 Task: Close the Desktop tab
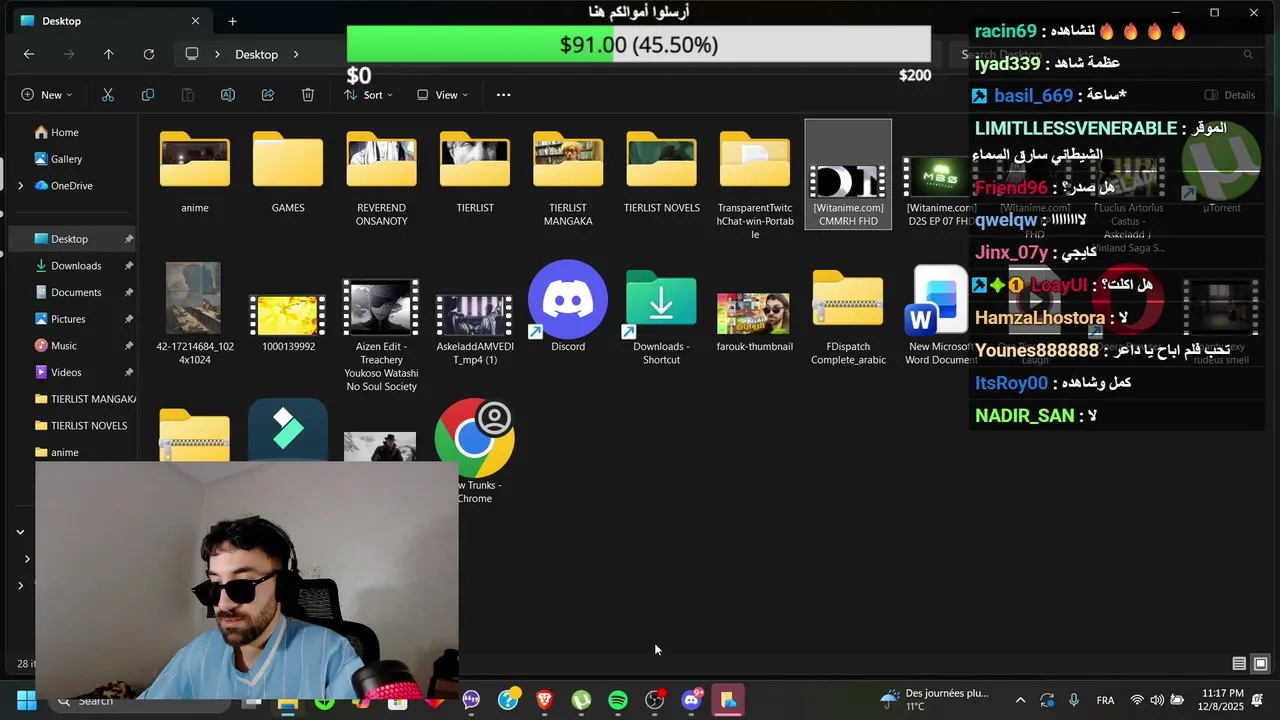click(195, 21)
